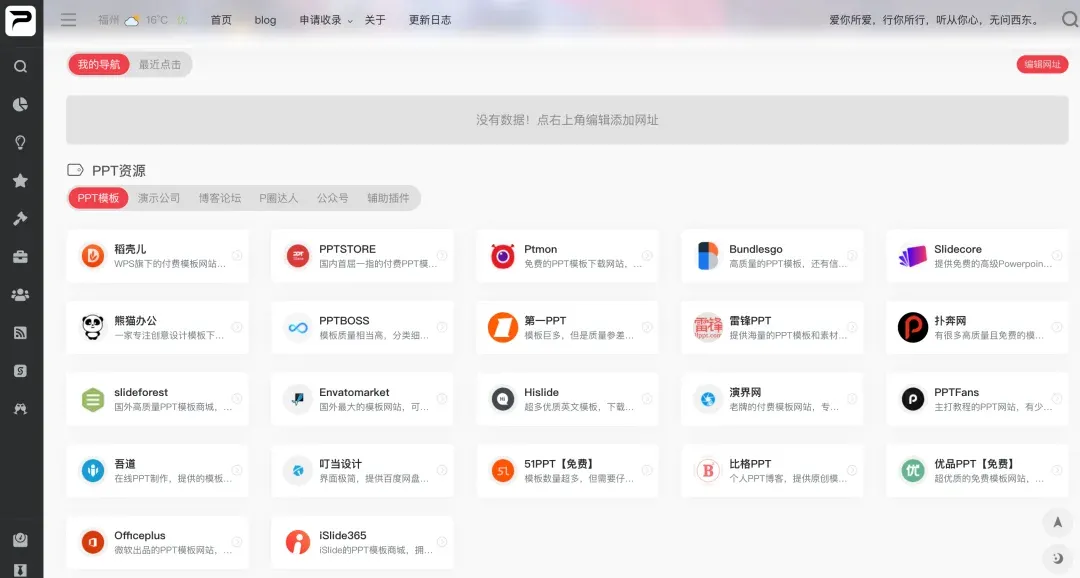
Task: Click the clock tray icon near the sidebar bottom
Action: click(21, 539)
